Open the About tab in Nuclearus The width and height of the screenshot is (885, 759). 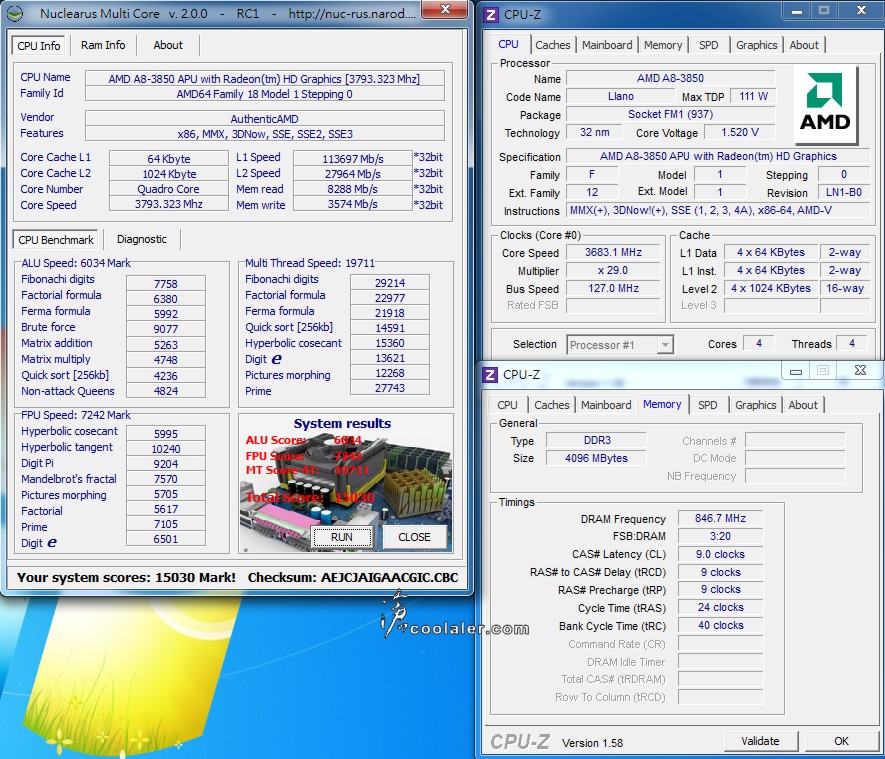168,45
